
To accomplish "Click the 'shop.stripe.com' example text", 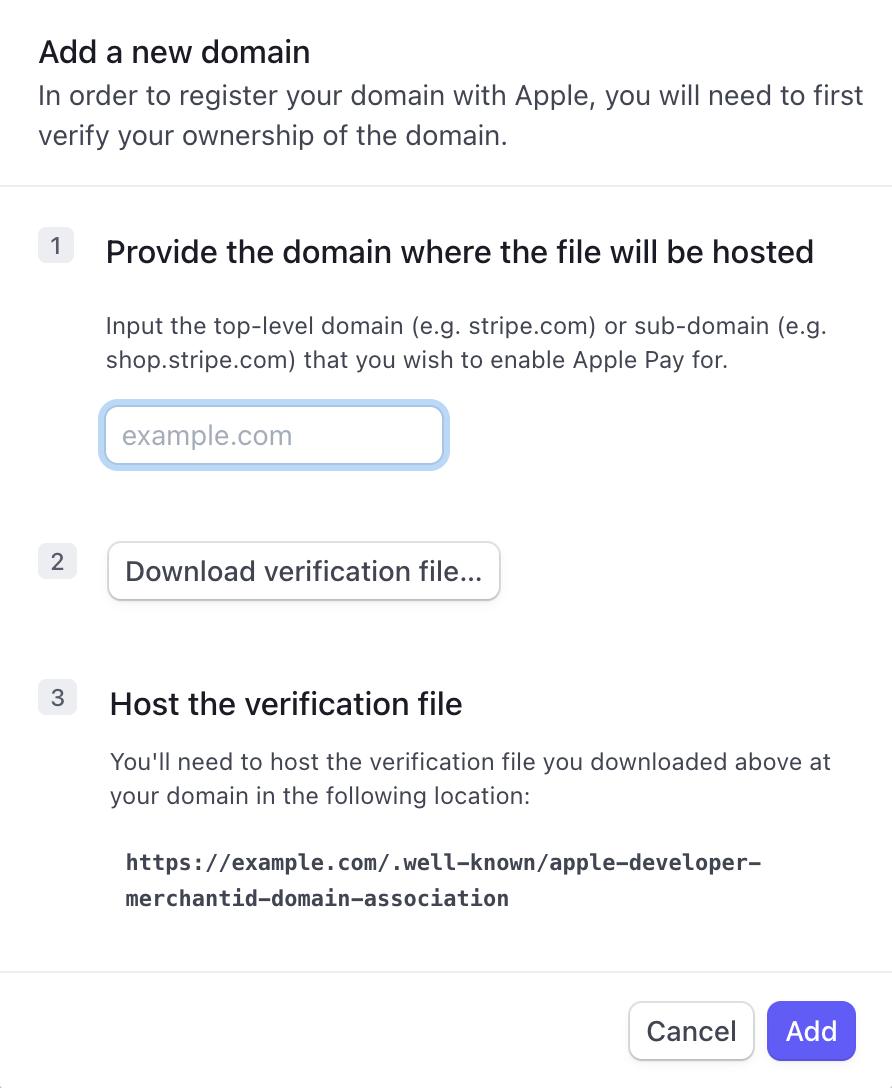I will pyautogui.click(x=201, y=361).
